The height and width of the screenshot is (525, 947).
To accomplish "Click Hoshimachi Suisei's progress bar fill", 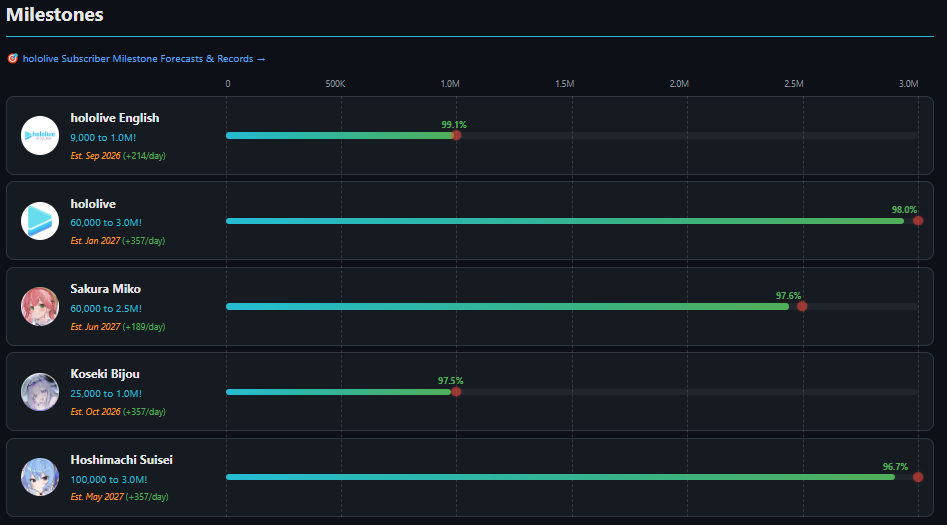I will tap(560, 477).
